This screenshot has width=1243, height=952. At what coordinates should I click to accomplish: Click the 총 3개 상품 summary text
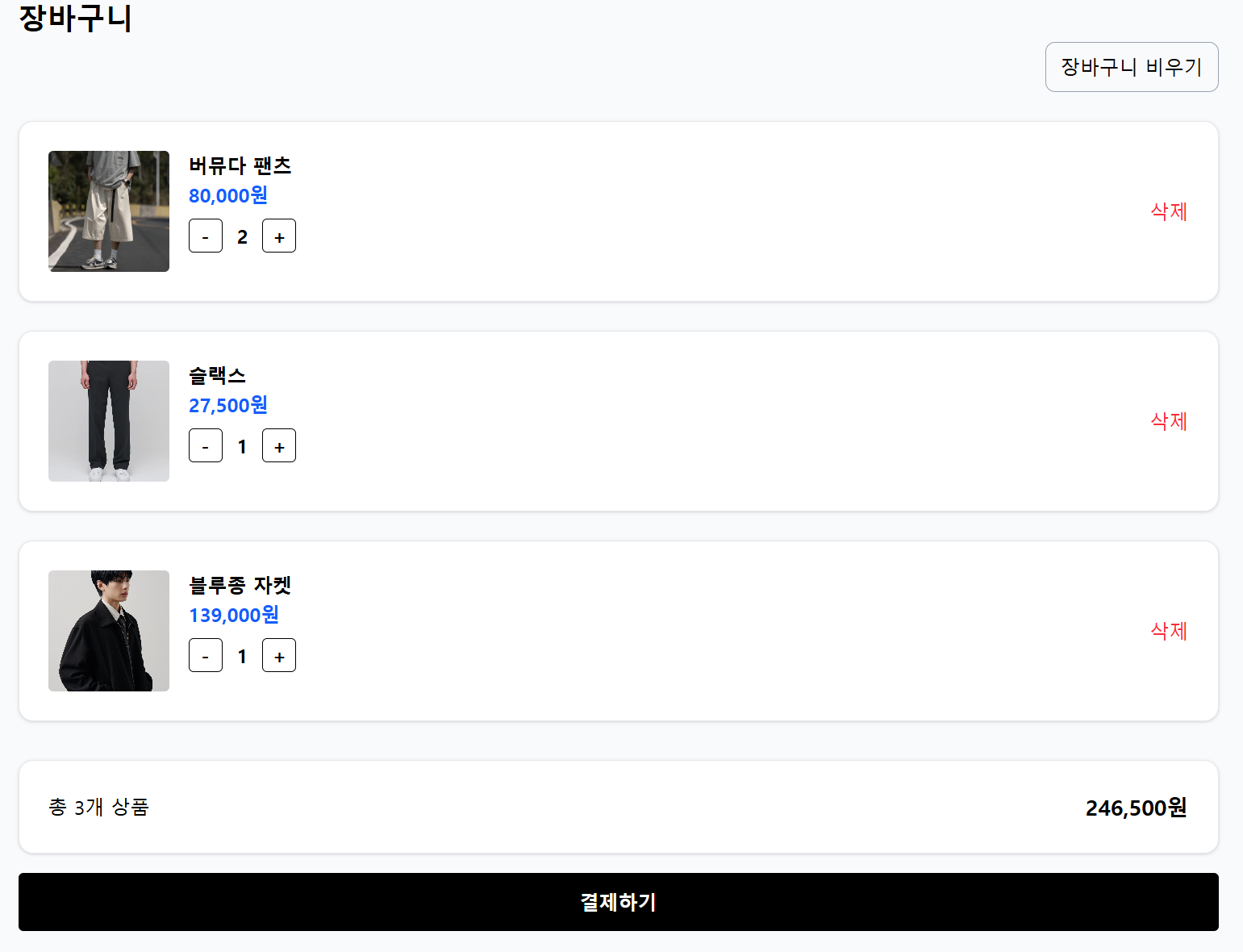98,807
